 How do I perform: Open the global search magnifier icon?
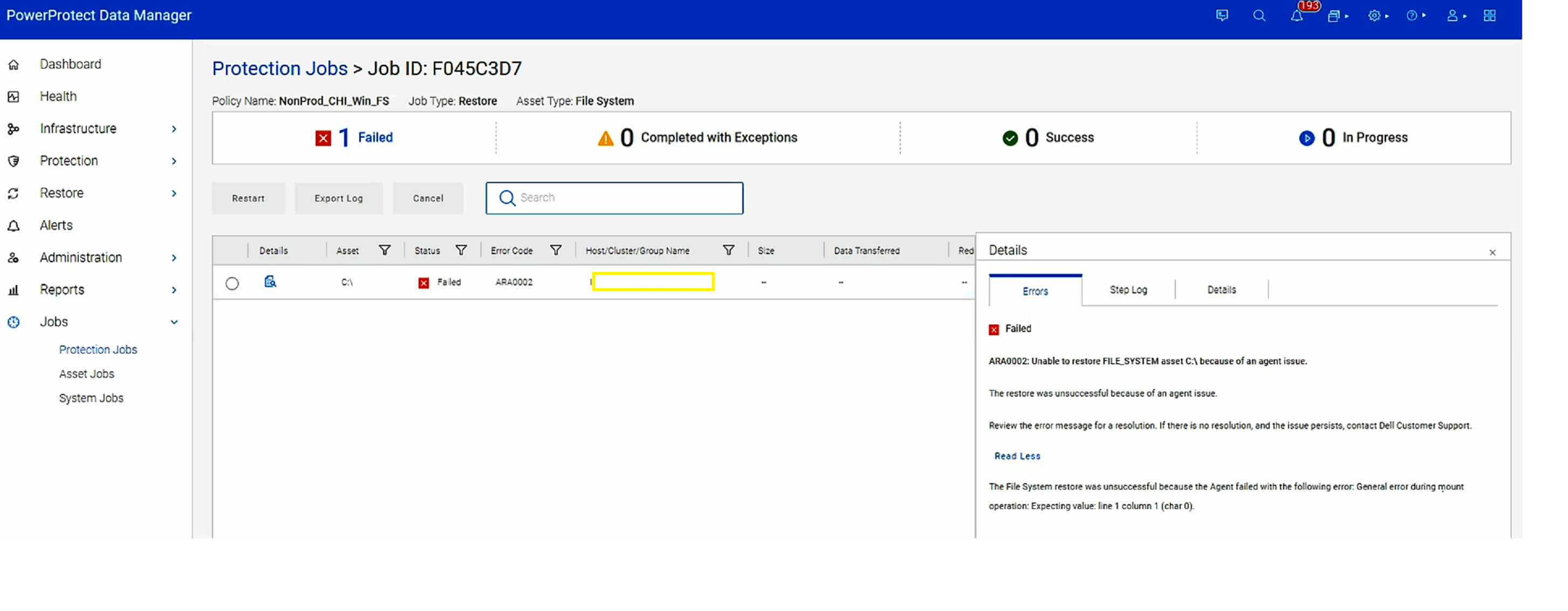pos(1259,16)
